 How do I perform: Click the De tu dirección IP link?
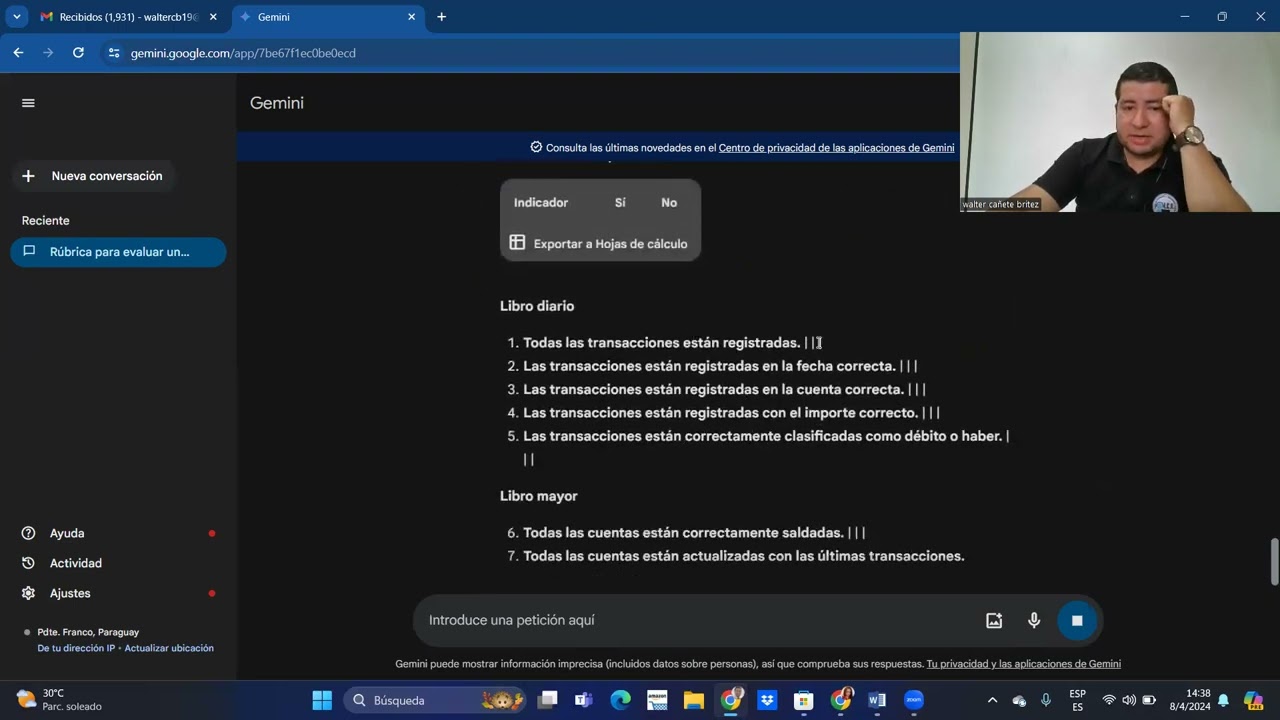pos(76,648)
